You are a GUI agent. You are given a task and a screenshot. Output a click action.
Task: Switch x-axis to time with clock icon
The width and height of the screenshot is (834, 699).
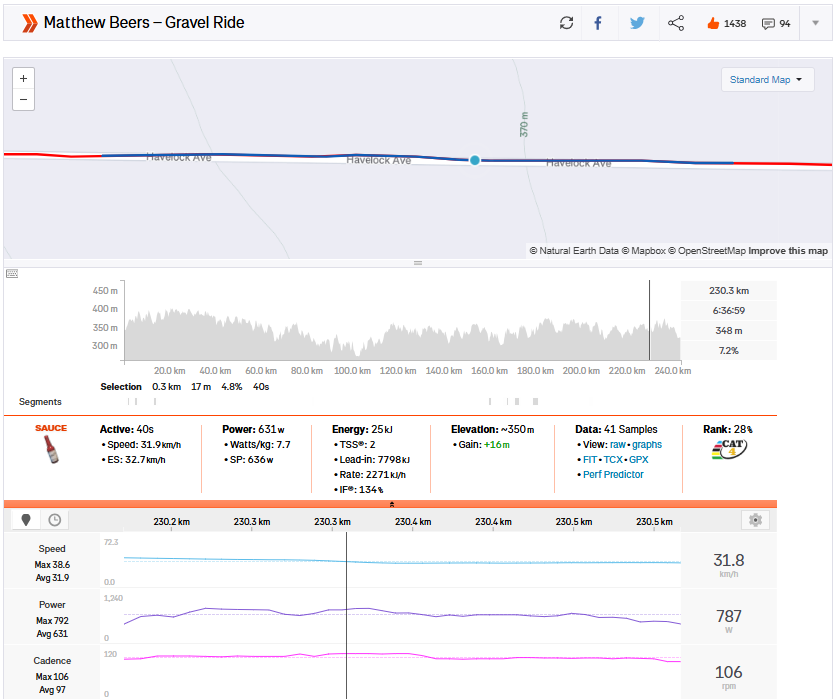[54, 520]
